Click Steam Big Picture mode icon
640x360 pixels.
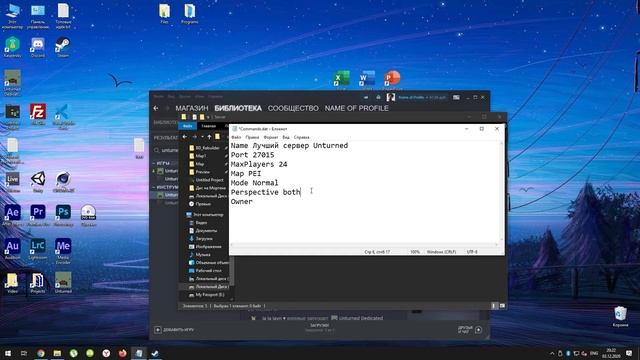tap(456, 97)
